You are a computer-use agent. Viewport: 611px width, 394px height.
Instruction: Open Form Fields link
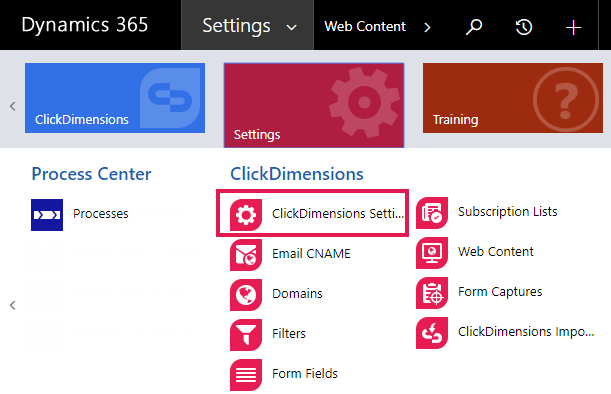(305, 374)
